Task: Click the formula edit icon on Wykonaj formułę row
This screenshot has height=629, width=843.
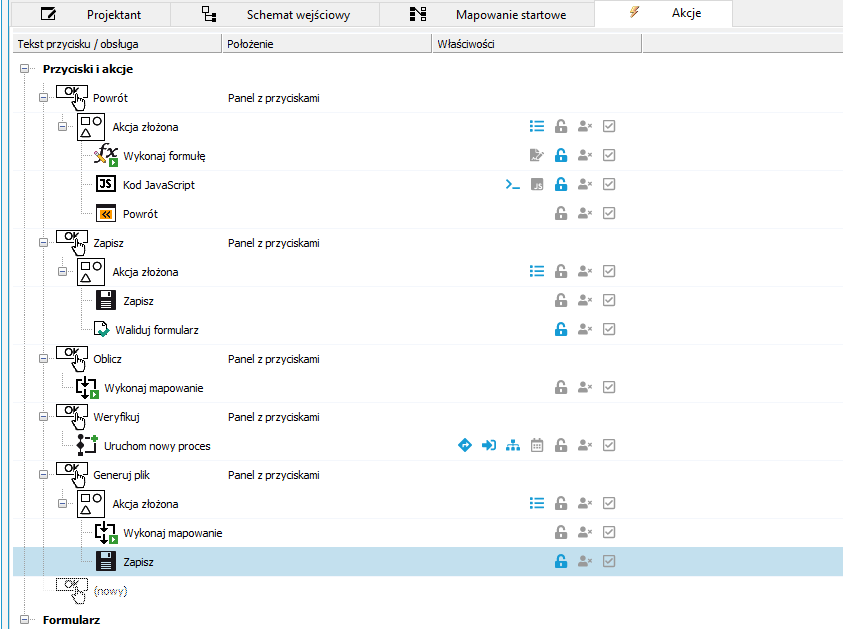Action: pyautogui.click(x=537, y=155)
